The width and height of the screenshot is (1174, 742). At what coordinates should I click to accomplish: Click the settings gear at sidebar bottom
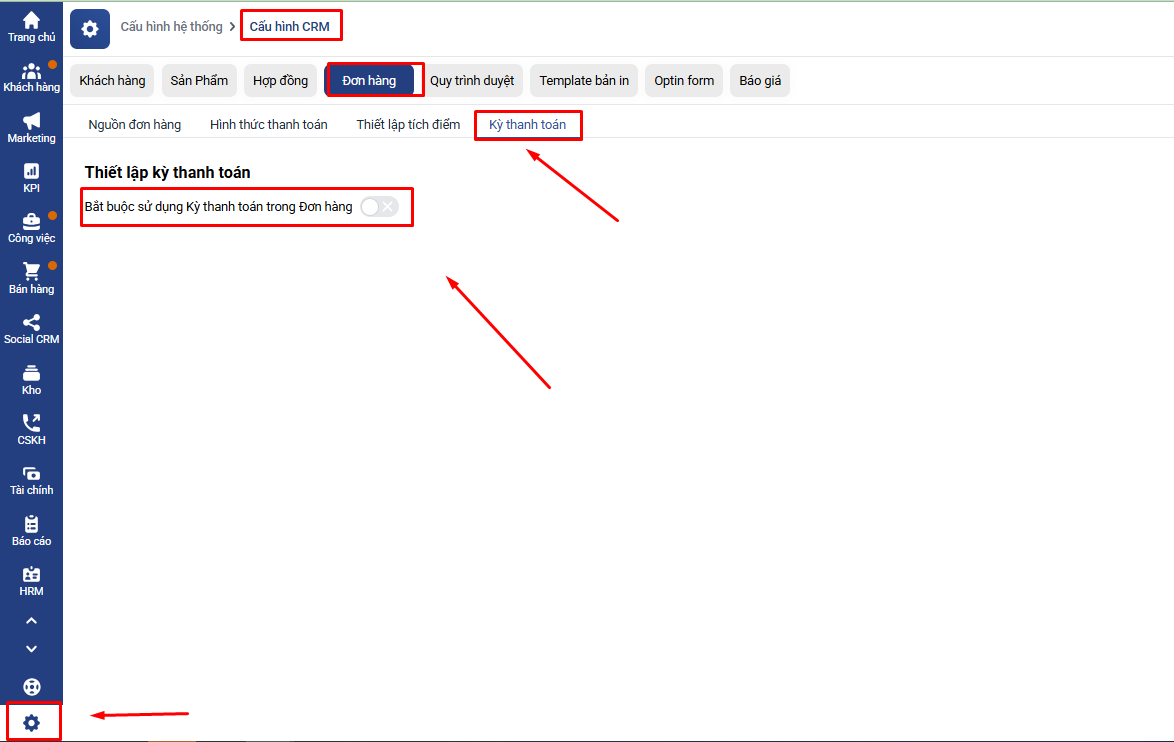pyautogui.click(x=32, y=722)
